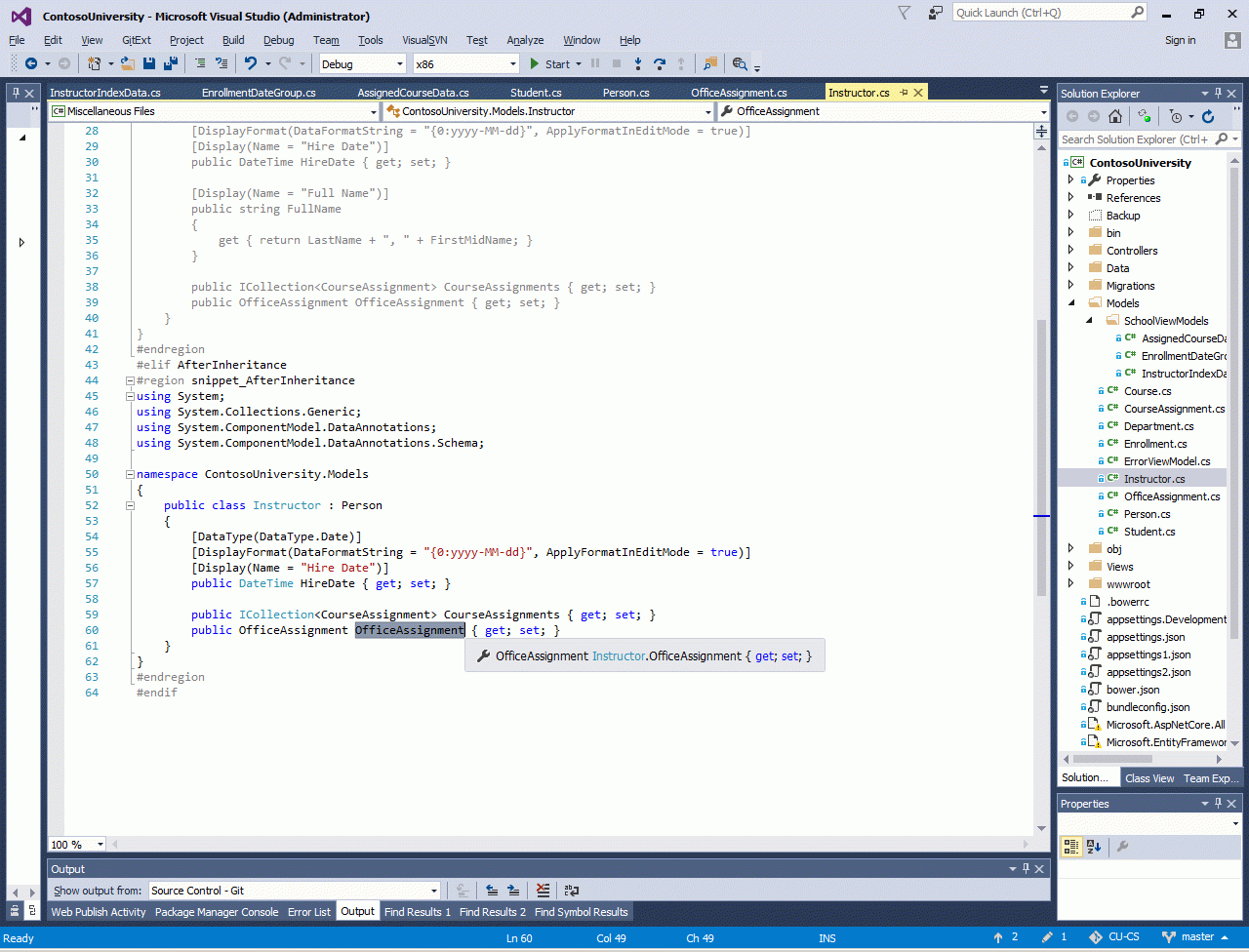The image size is (1249, 952).
Task: Save the current file with Save icon
Action: (149, 63)
